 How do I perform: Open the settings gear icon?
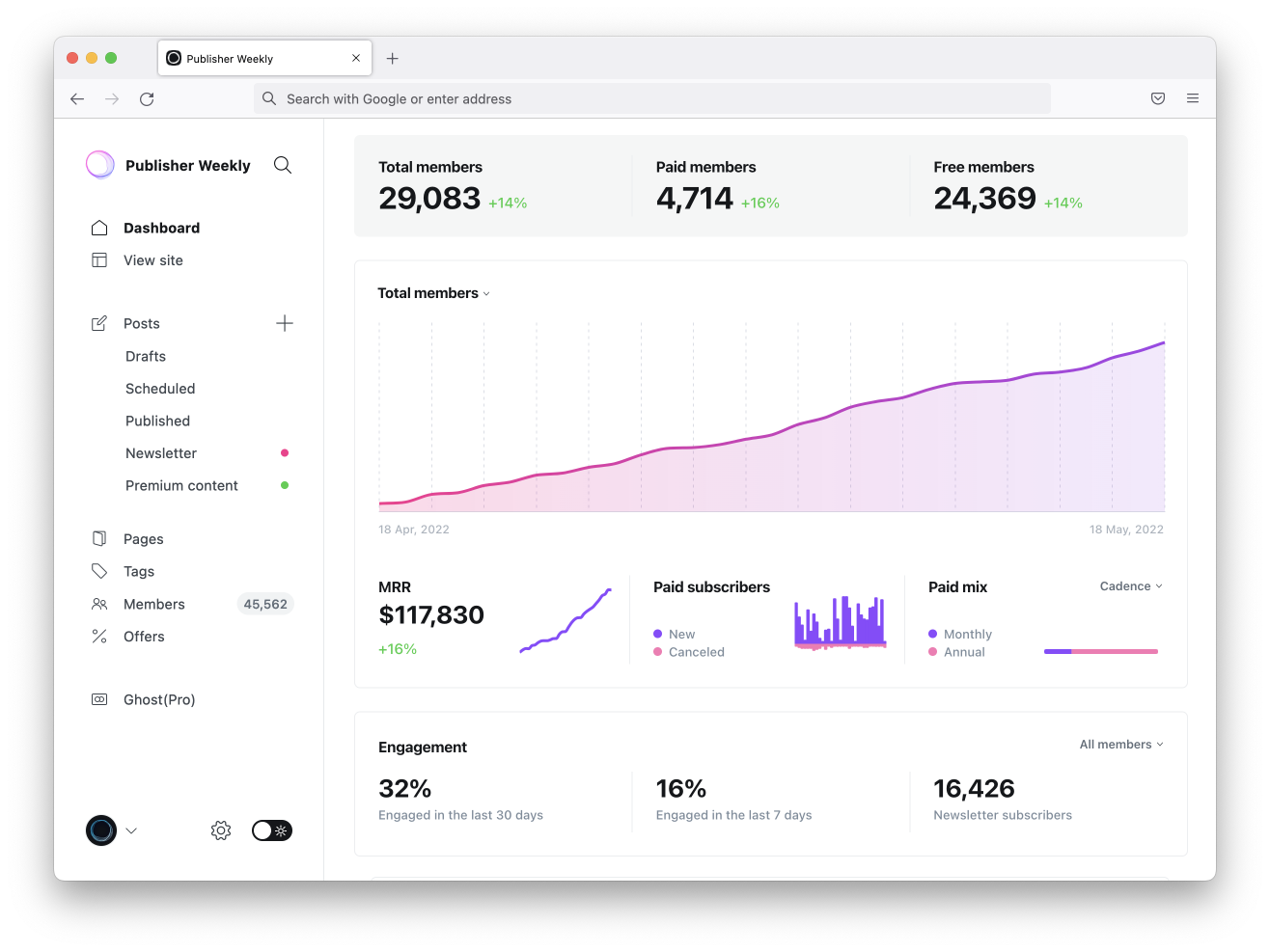pyautogui.click(x=220, y=830)
